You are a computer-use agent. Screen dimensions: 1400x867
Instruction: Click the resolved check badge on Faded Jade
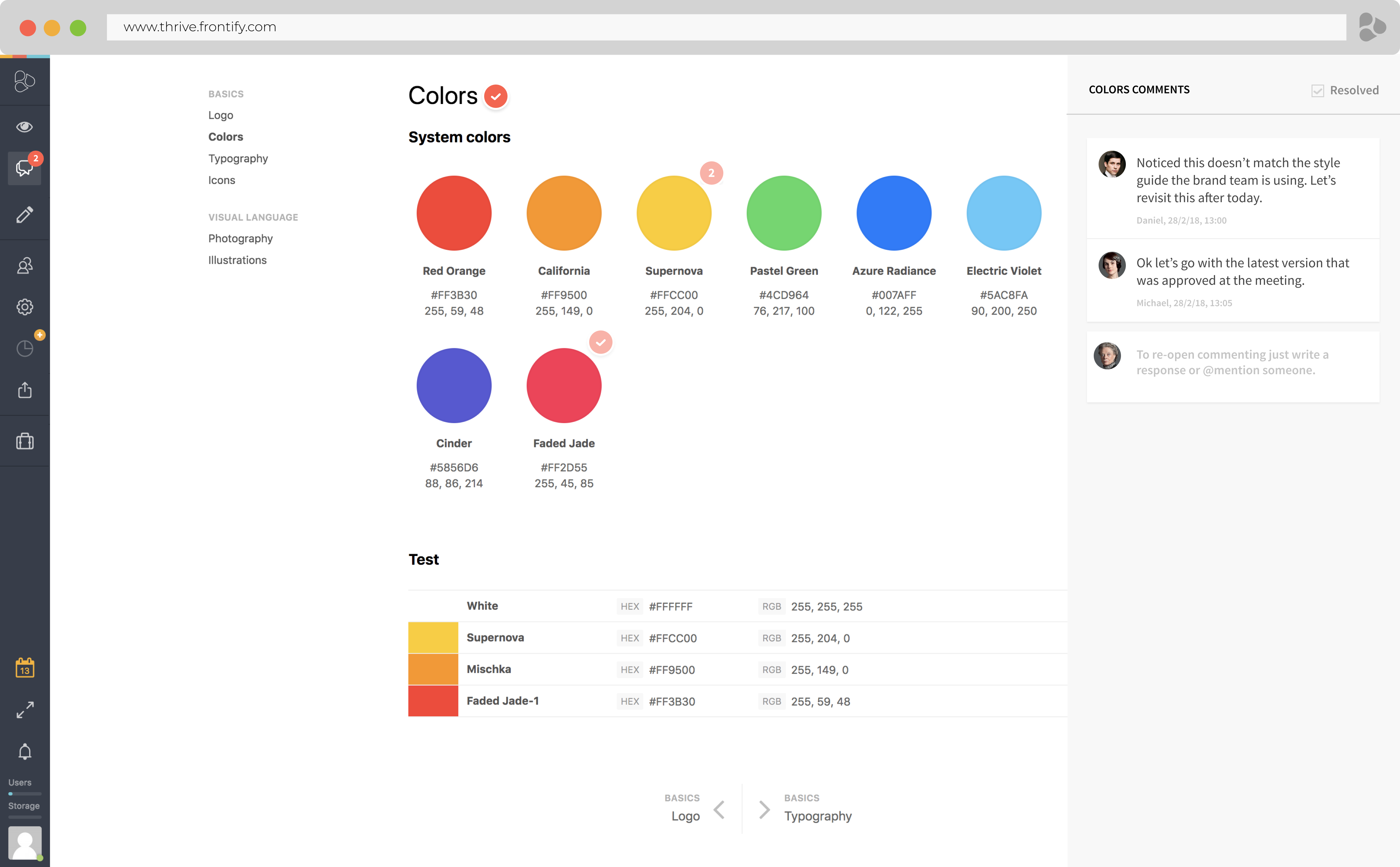tap(601, 342)
